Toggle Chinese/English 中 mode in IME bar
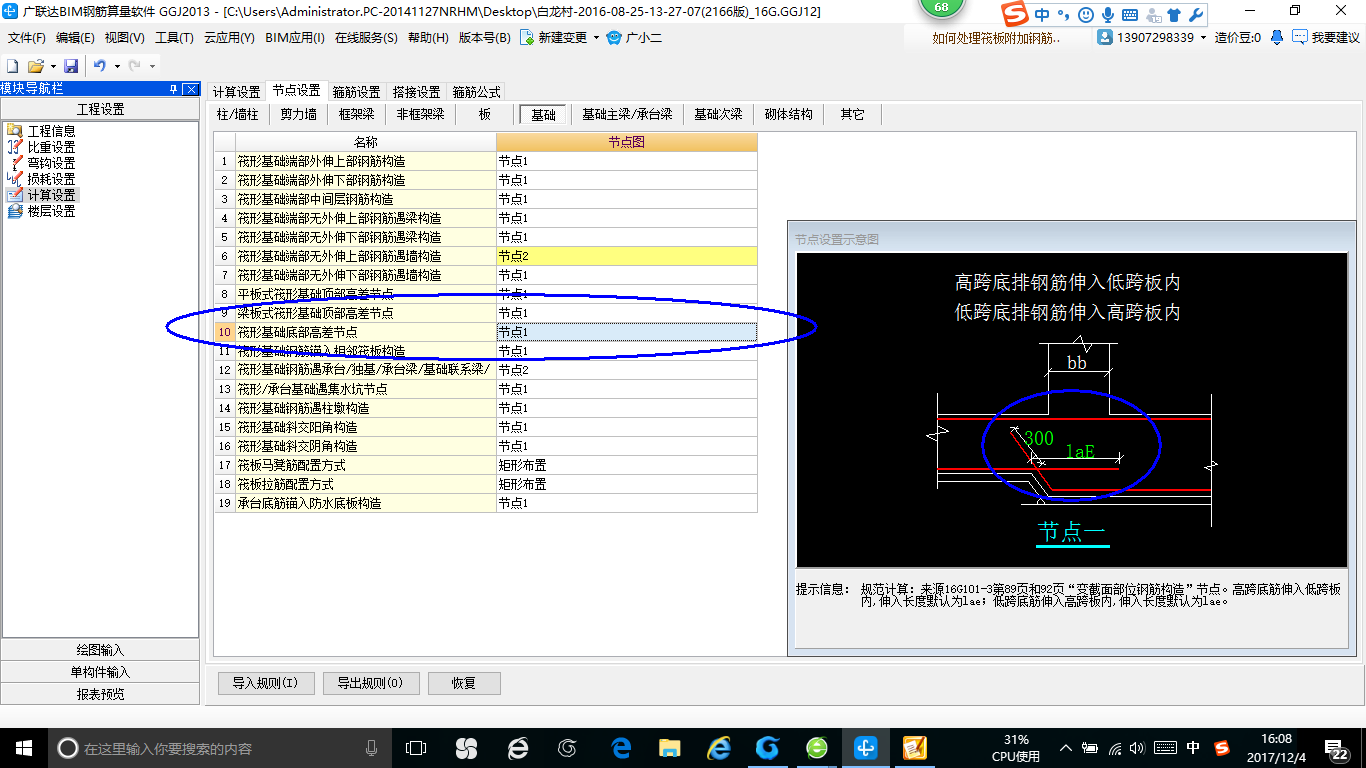Screen dimensions: 1366x768 pos(1042,15)
